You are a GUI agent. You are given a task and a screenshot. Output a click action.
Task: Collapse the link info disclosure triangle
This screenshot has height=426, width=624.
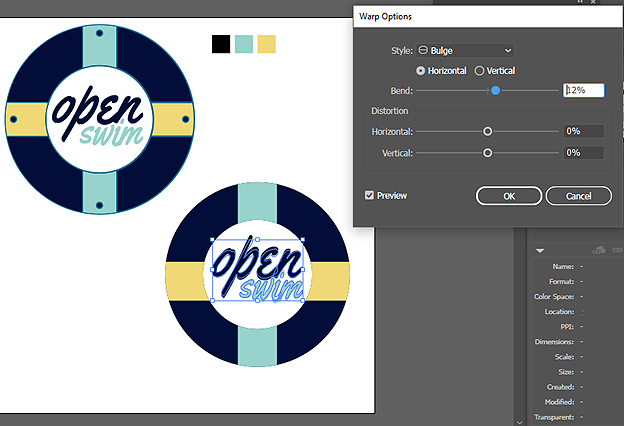pyautogui.click(x=540, y=251)
